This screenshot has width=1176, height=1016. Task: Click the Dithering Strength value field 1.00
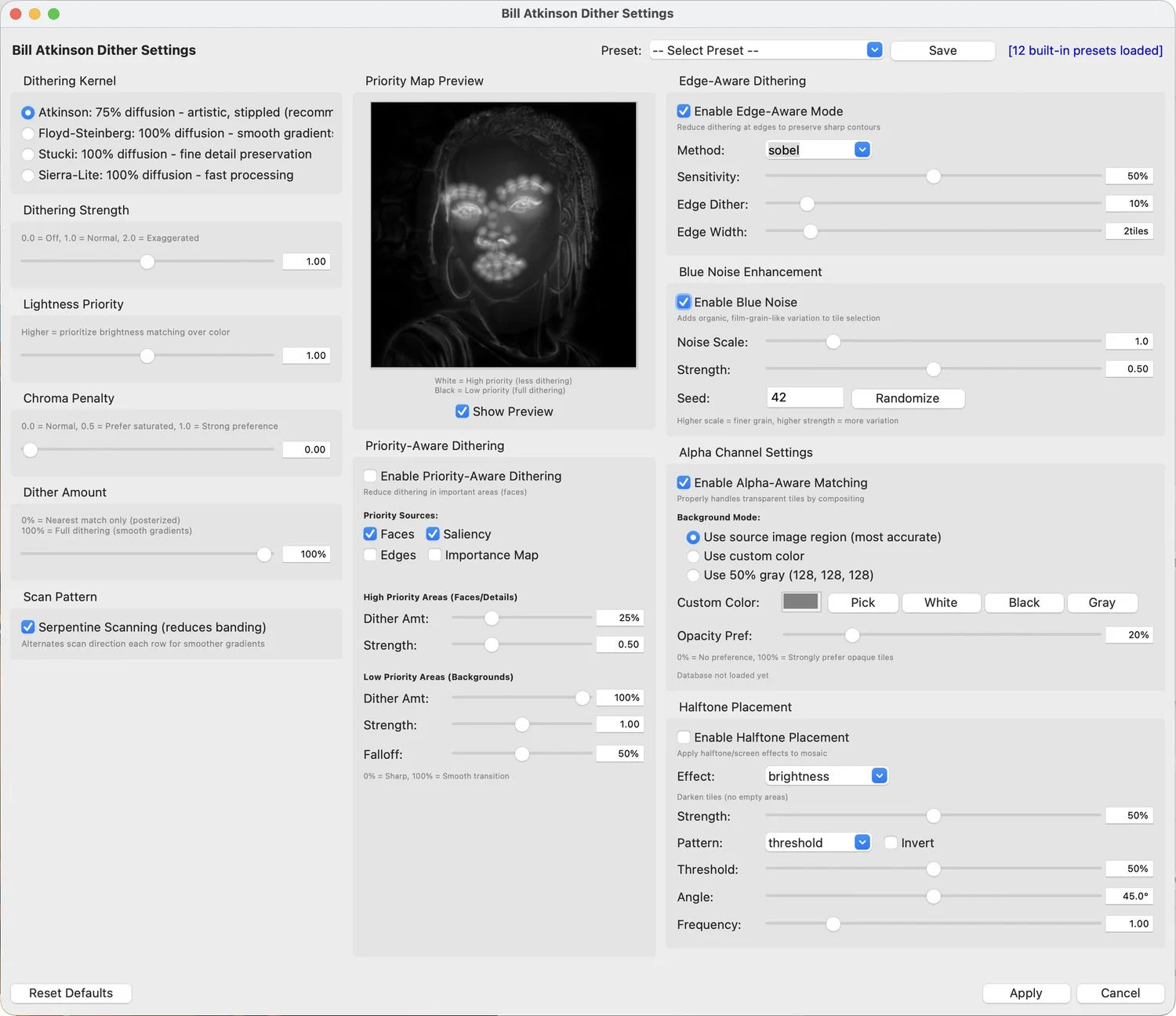coord(307,261)
